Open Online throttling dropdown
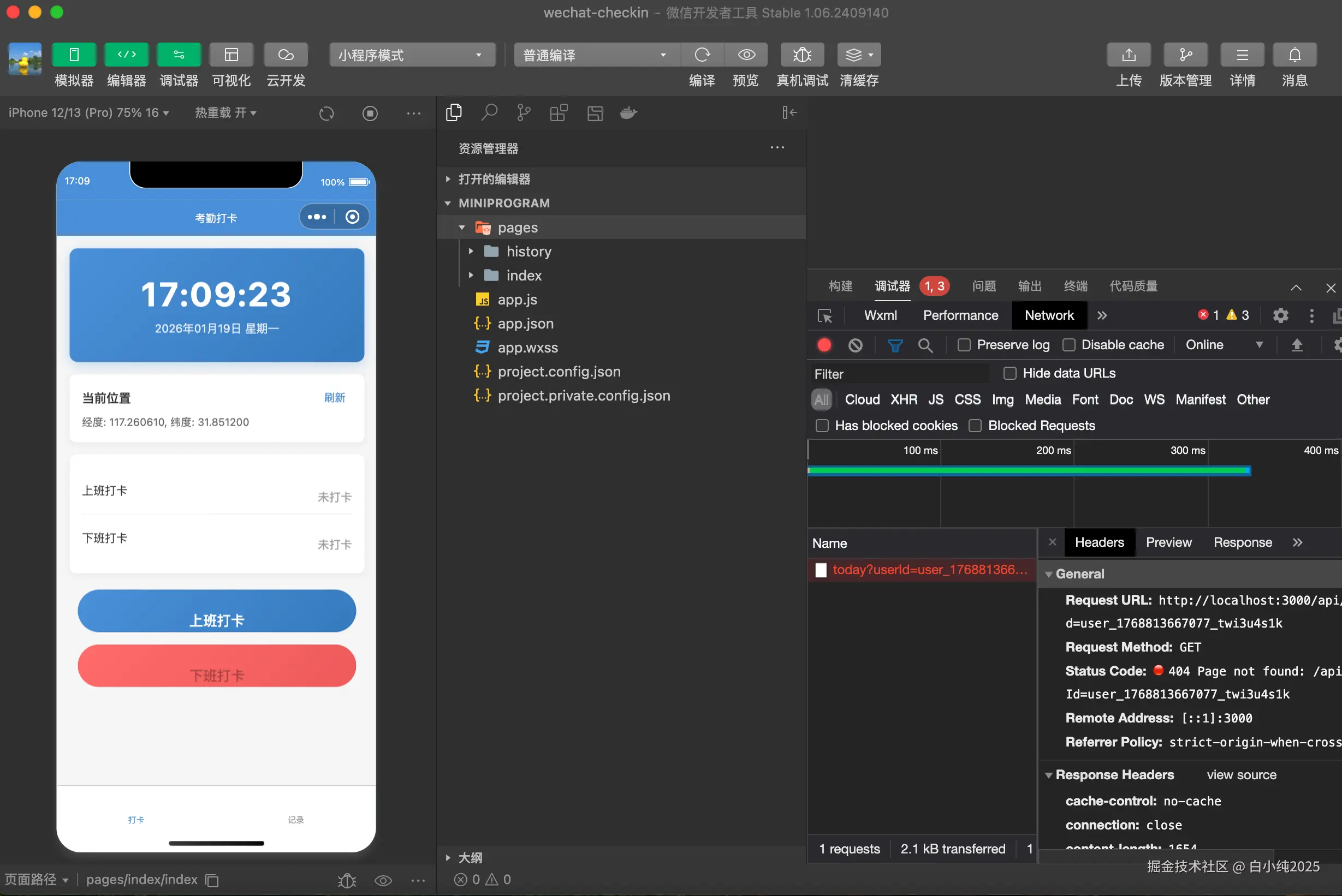Image resolution: width=1342 pixels, height=896 pixels. [x=1224, y=345]
